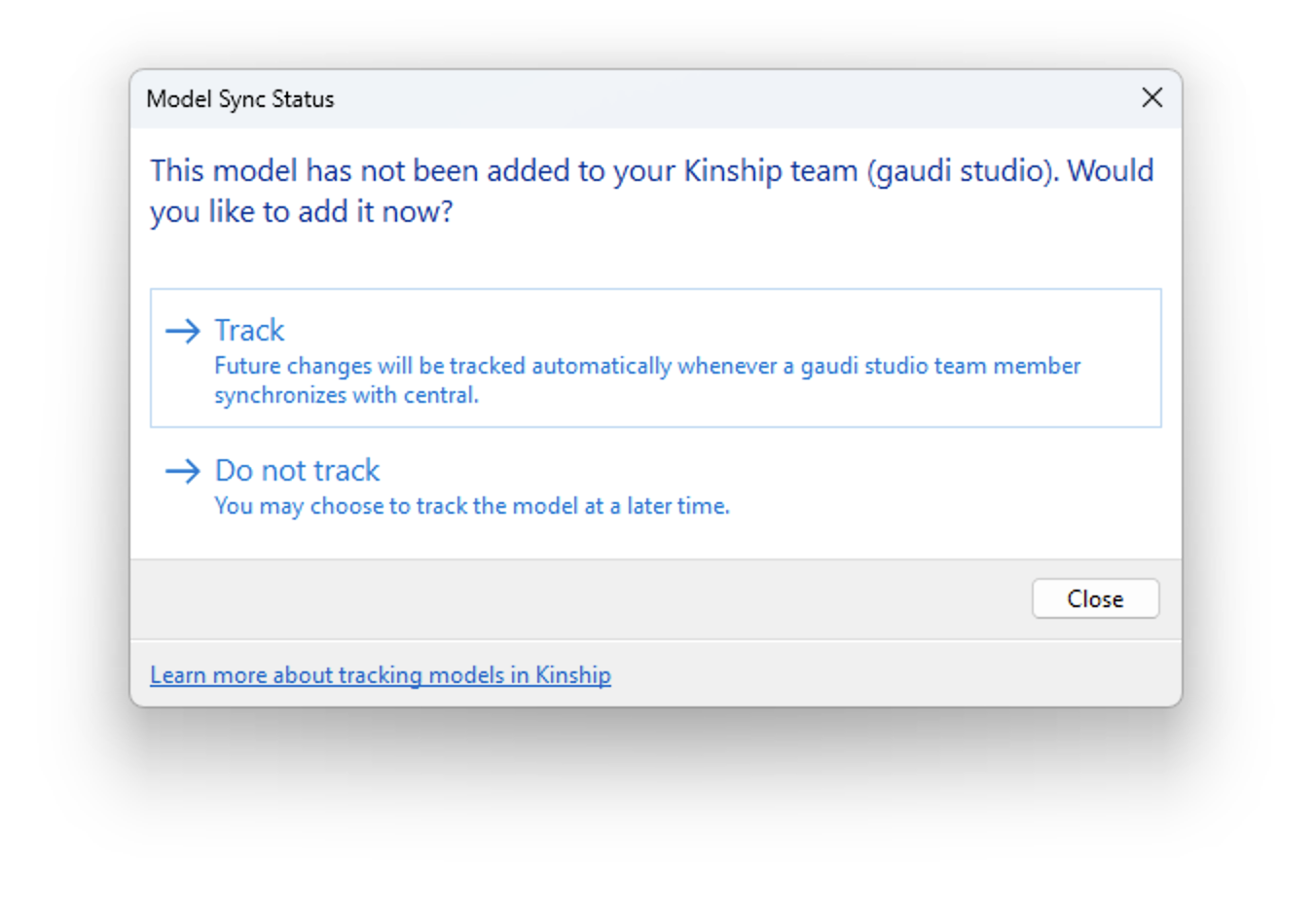Select the Track option heading
Image resolution: width=1316 pixels, height=901 pixels.
pyautogui.click(x=249, y=331)
